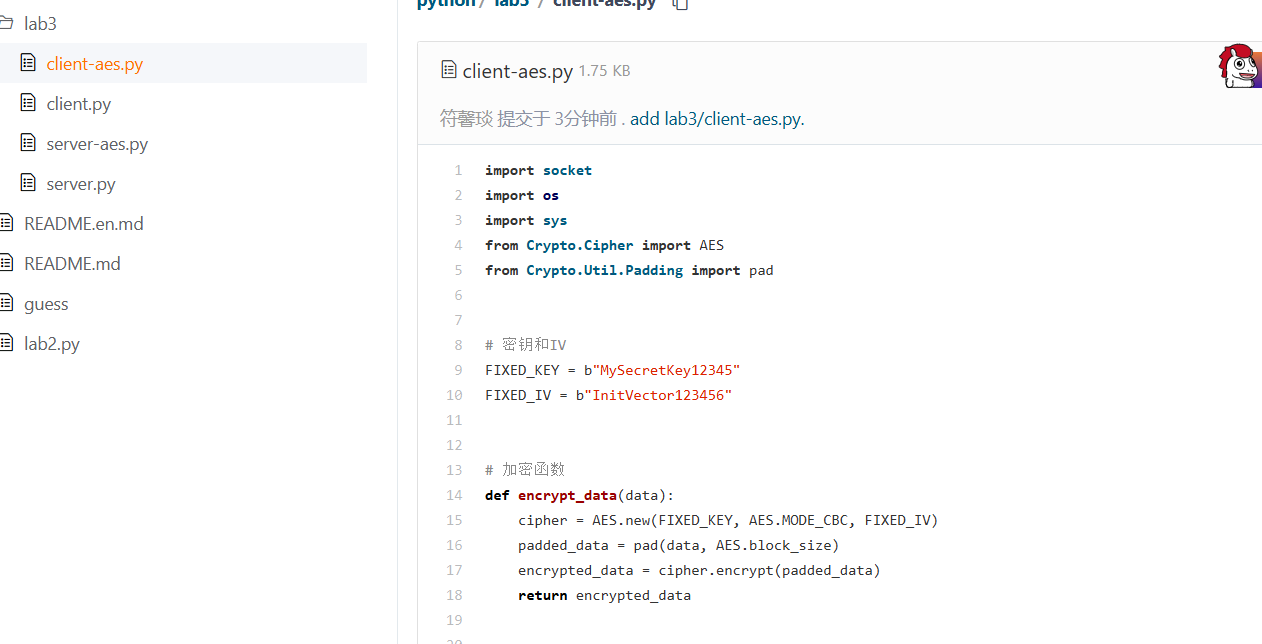Click the commit author name 符馨琰
The image size is (1262, 644).
[x=466, y=119]
